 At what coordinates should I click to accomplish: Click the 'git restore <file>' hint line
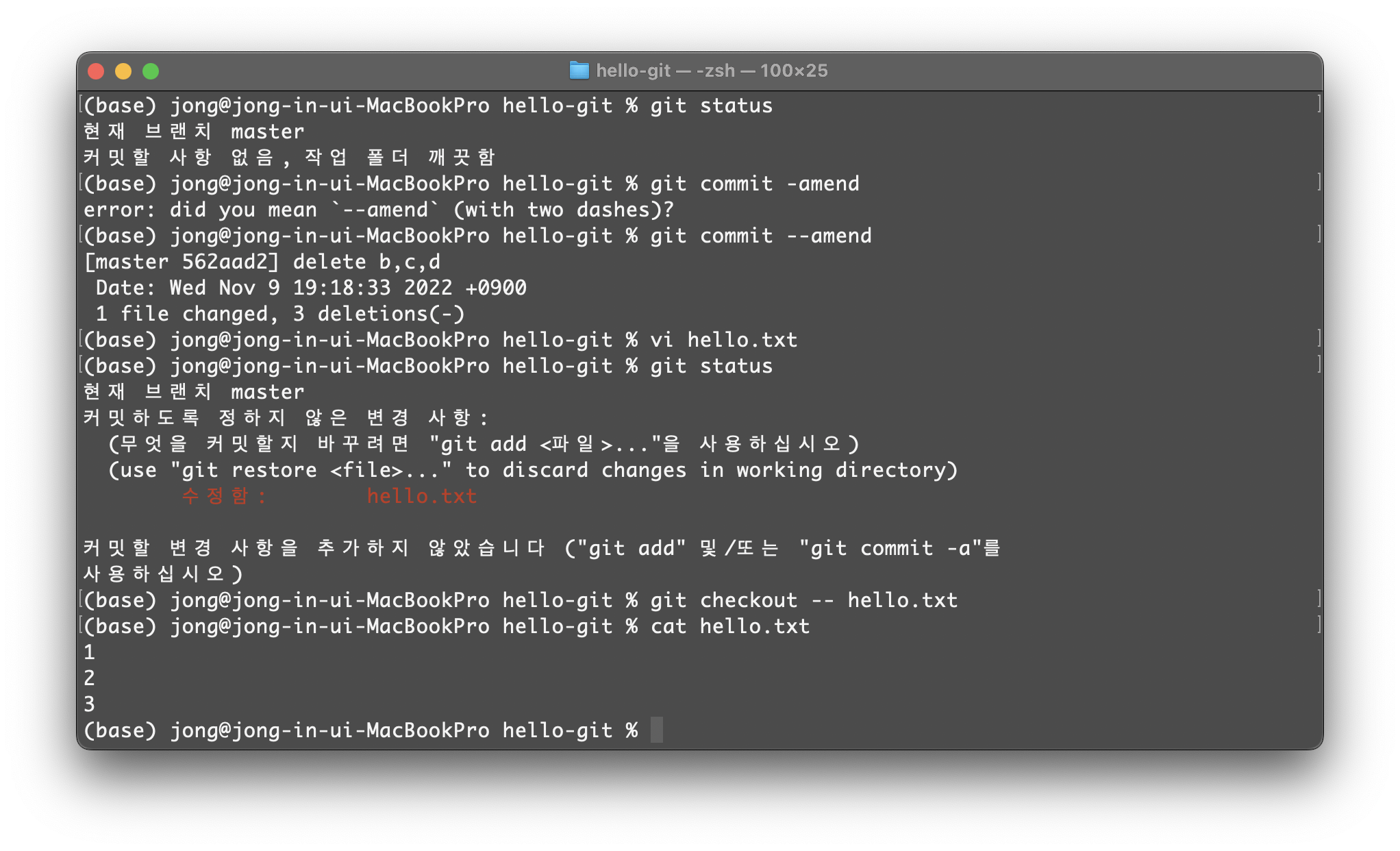(x=532, y=470)
